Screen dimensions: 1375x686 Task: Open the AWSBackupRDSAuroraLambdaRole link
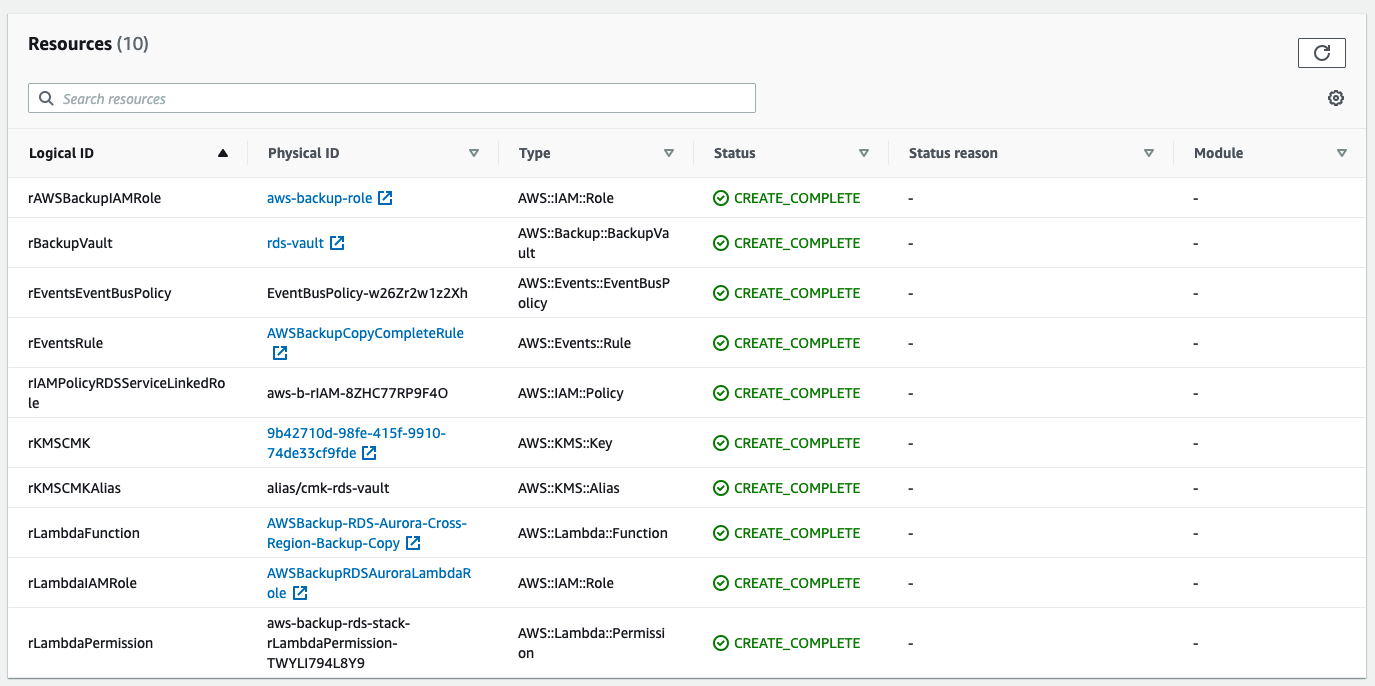[368, 583]
